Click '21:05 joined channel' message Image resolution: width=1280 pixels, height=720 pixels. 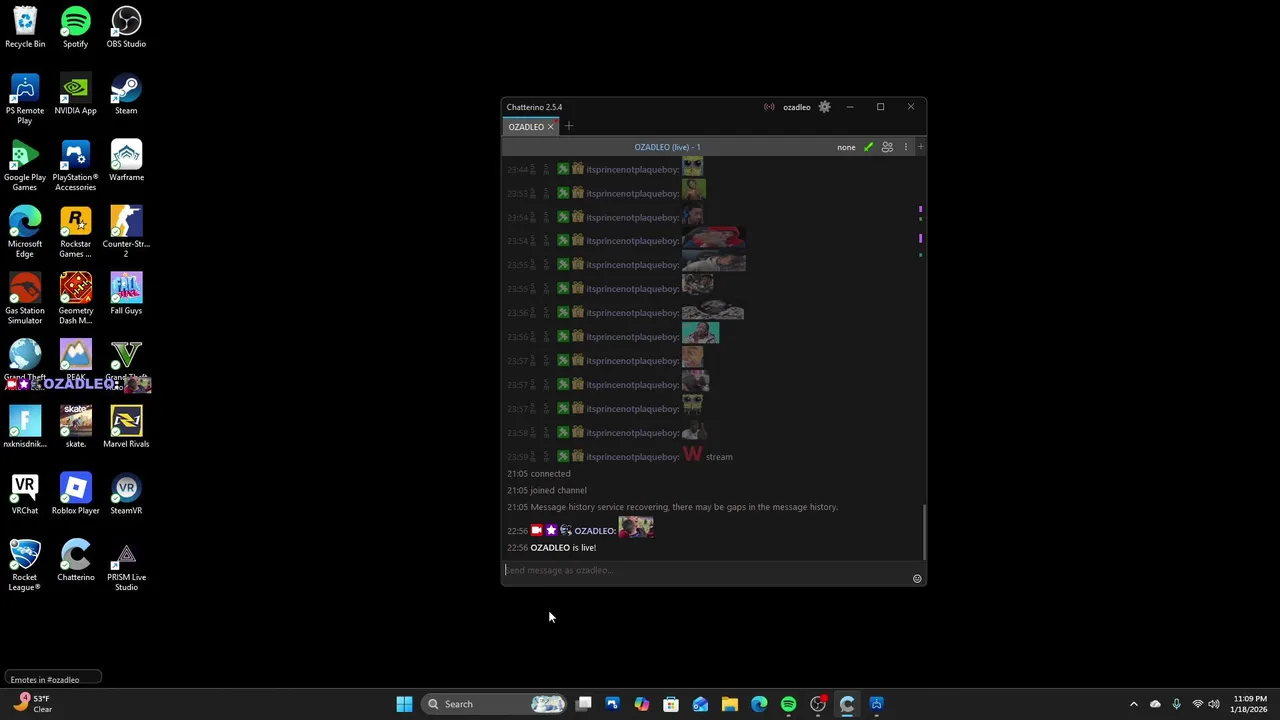[x=547, y=490]
